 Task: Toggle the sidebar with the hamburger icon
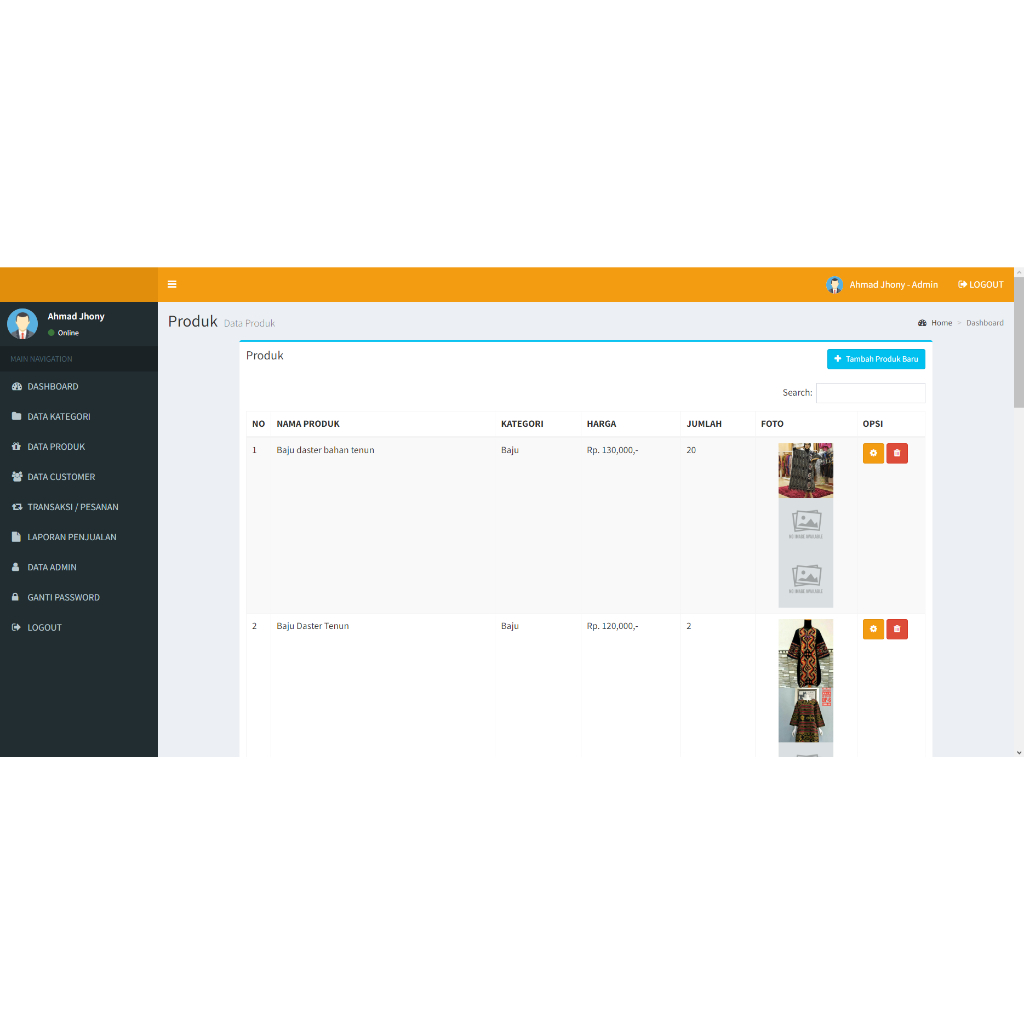point(172,284)
